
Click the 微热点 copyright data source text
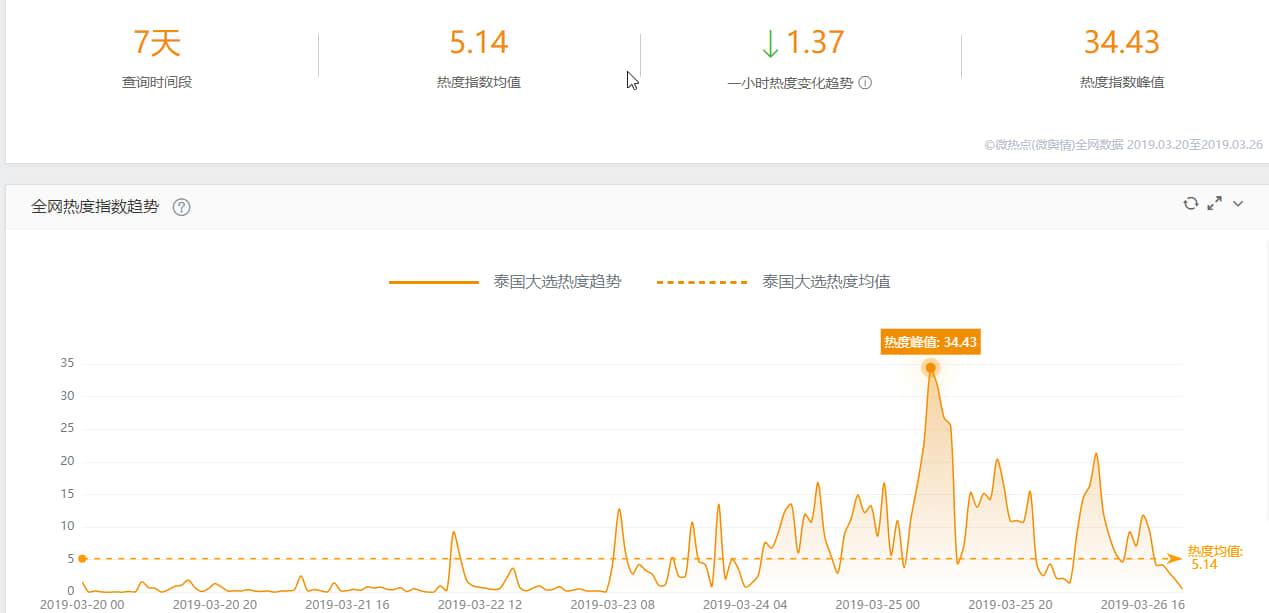point(1123,145)
